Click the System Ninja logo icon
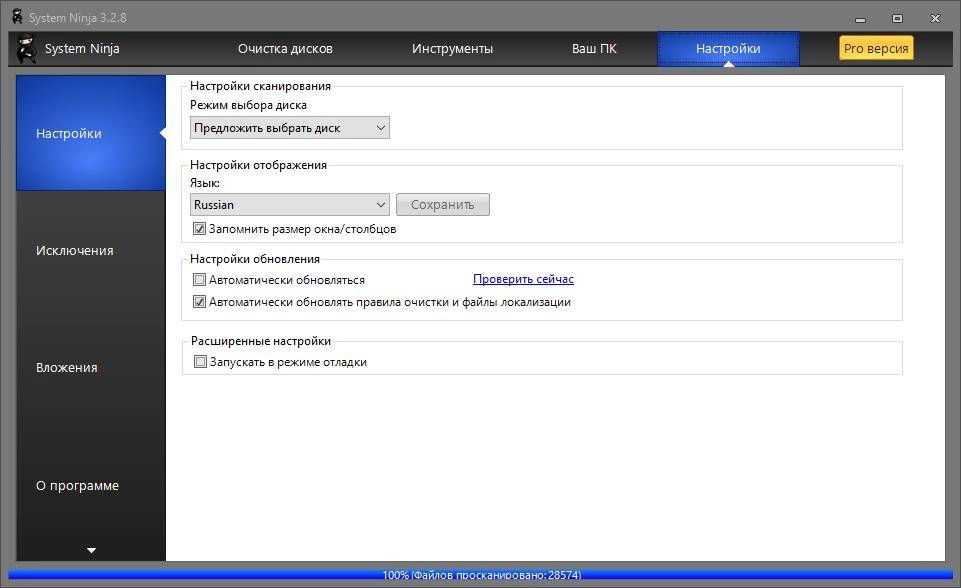Screen dimensions: 961x588 pos(26,48)
